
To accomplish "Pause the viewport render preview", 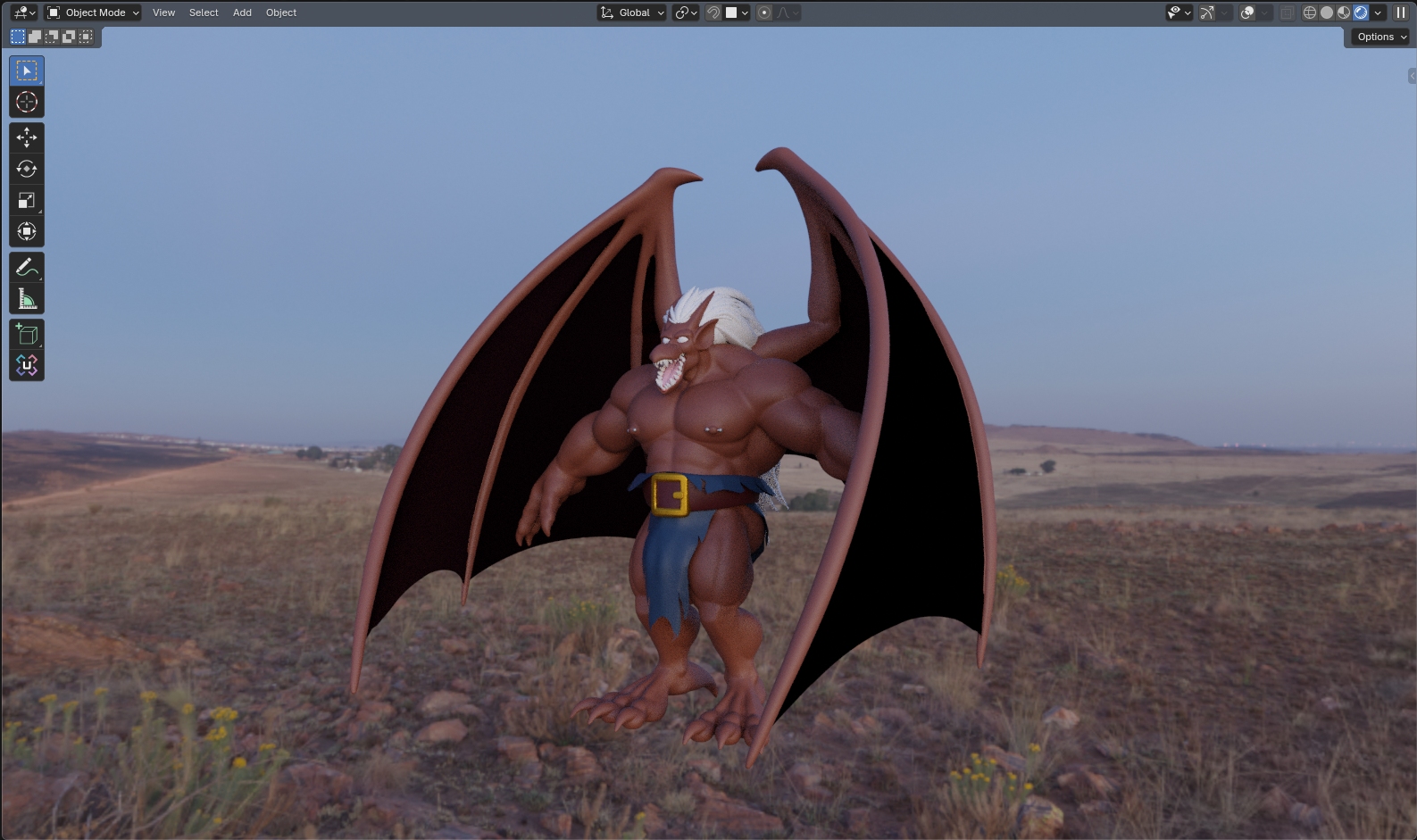I will click(1401, 12).
